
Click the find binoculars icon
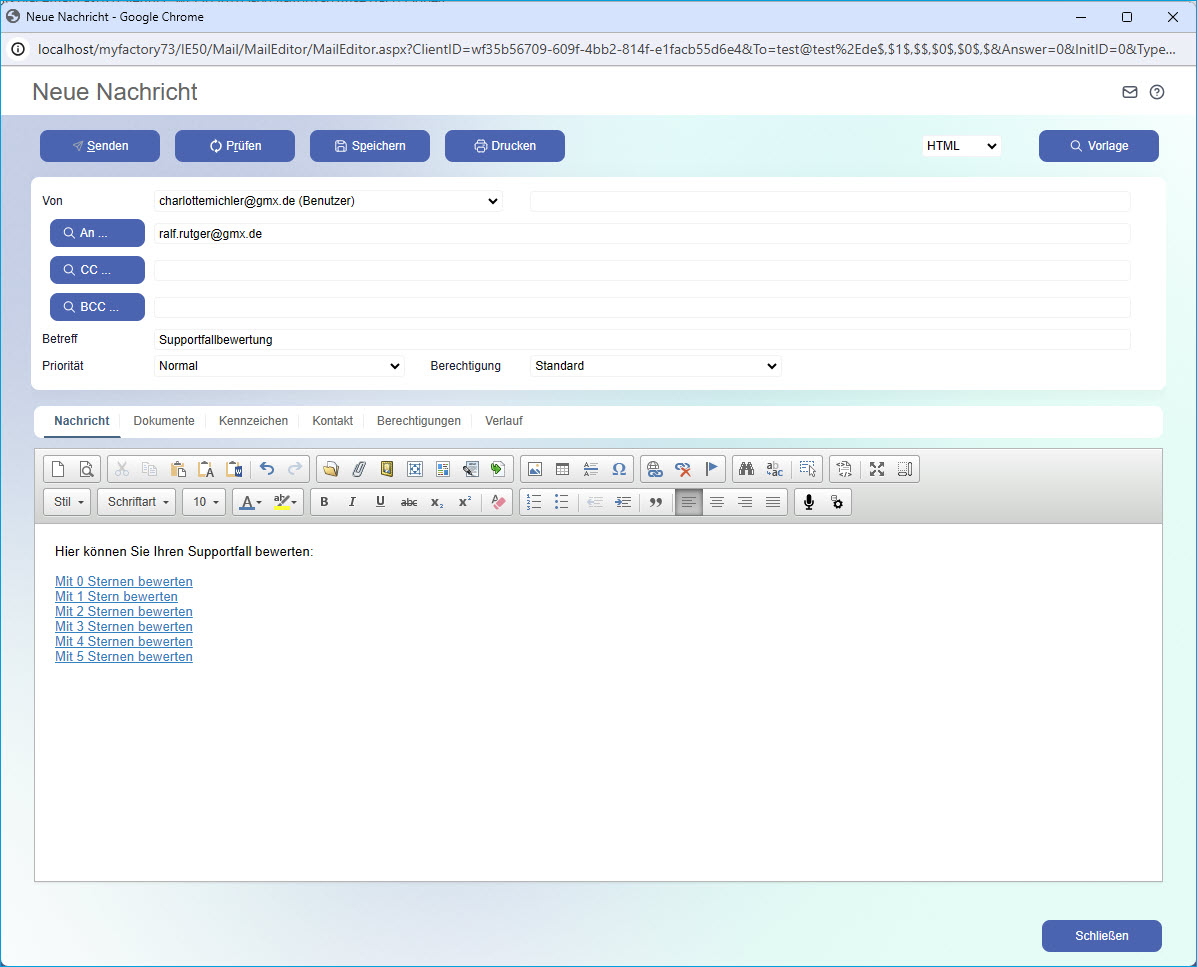point(745,469)
